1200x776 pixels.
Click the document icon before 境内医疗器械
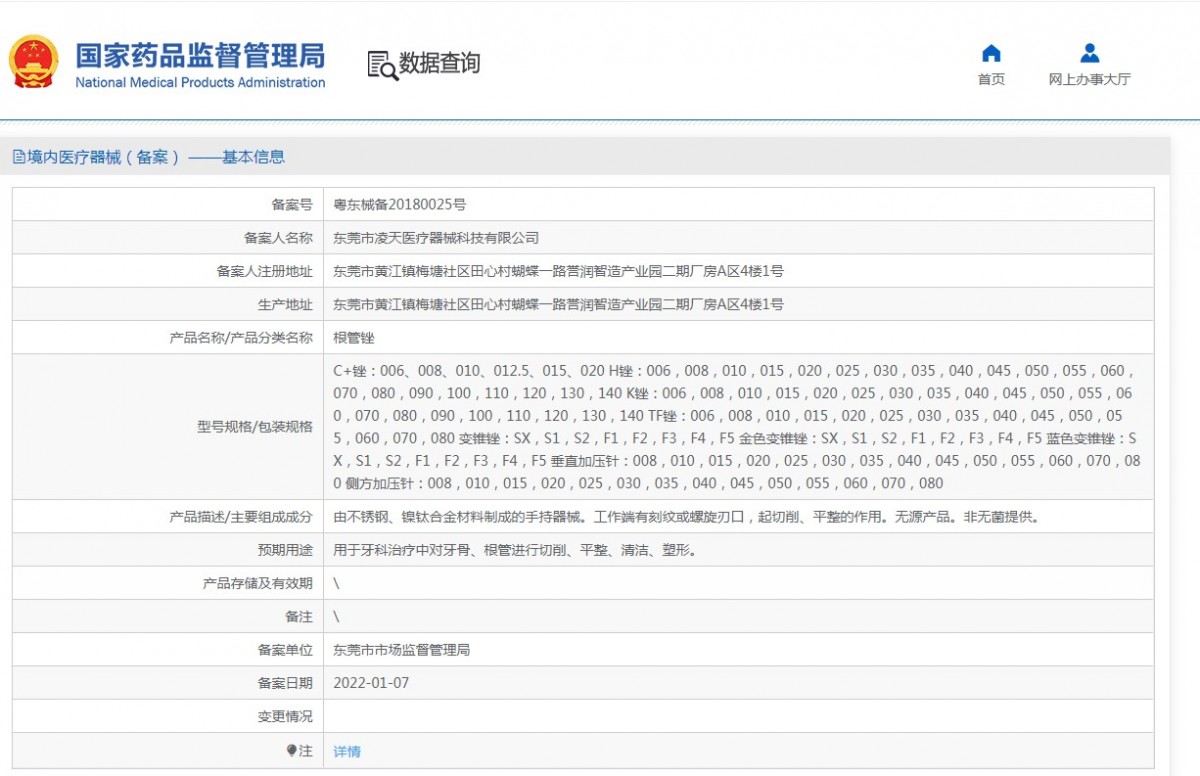coord(18,157)
